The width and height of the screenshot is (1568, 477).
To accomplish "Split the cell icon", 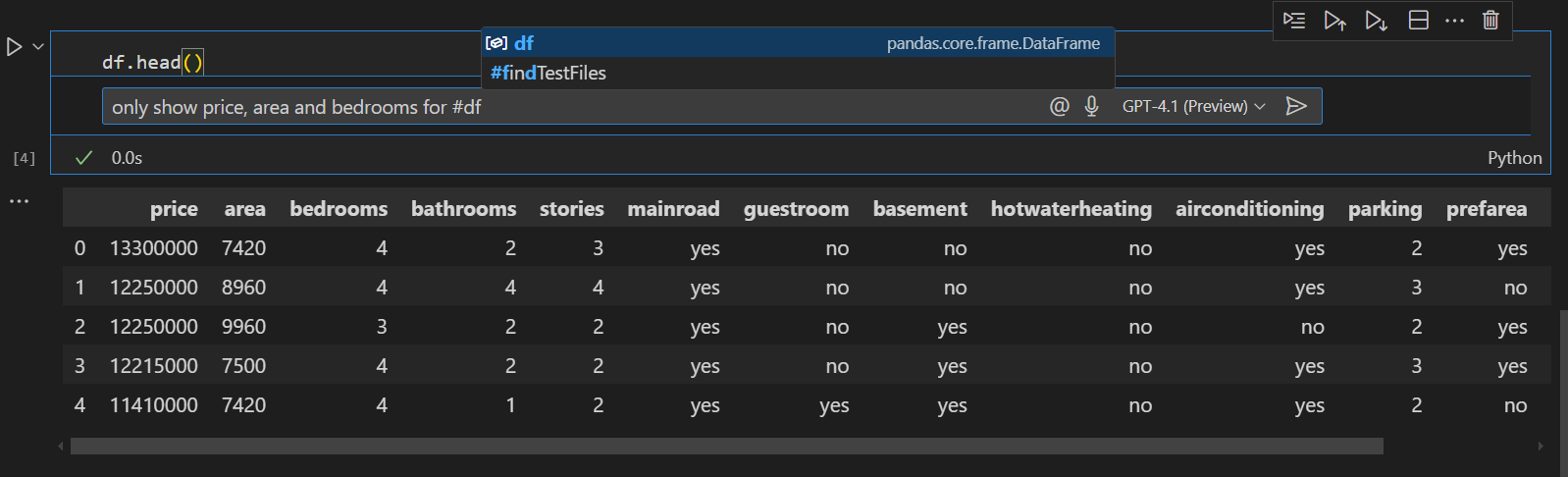I will [1418, 21].
